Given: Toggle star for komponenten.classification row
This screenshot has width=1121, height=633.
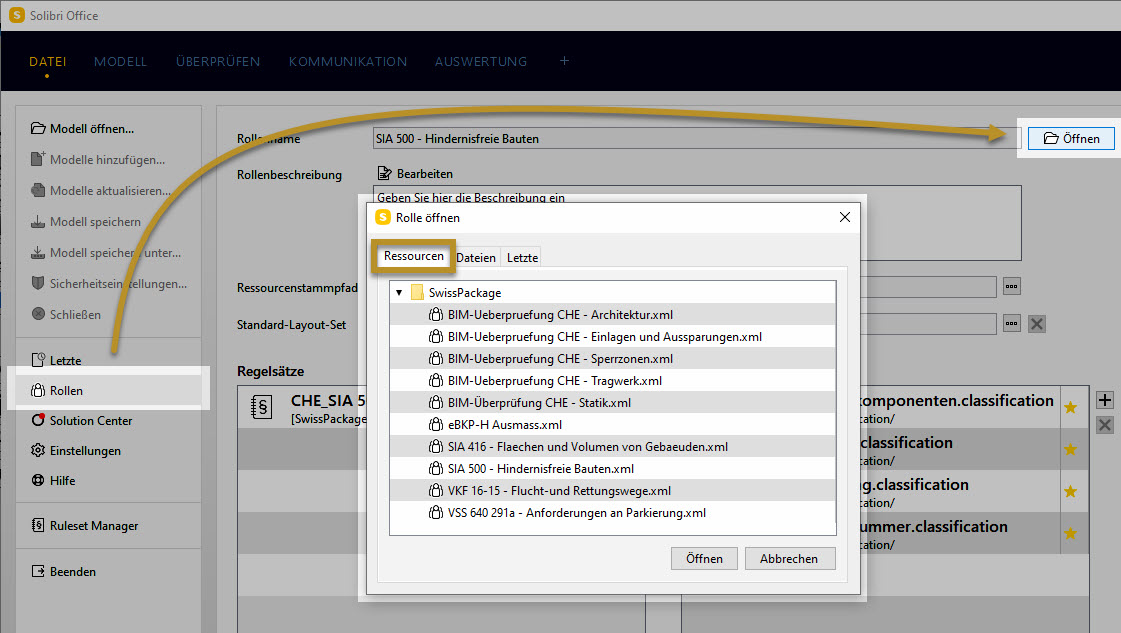Looking at the screenshot, I should [x=1070, y=407].
